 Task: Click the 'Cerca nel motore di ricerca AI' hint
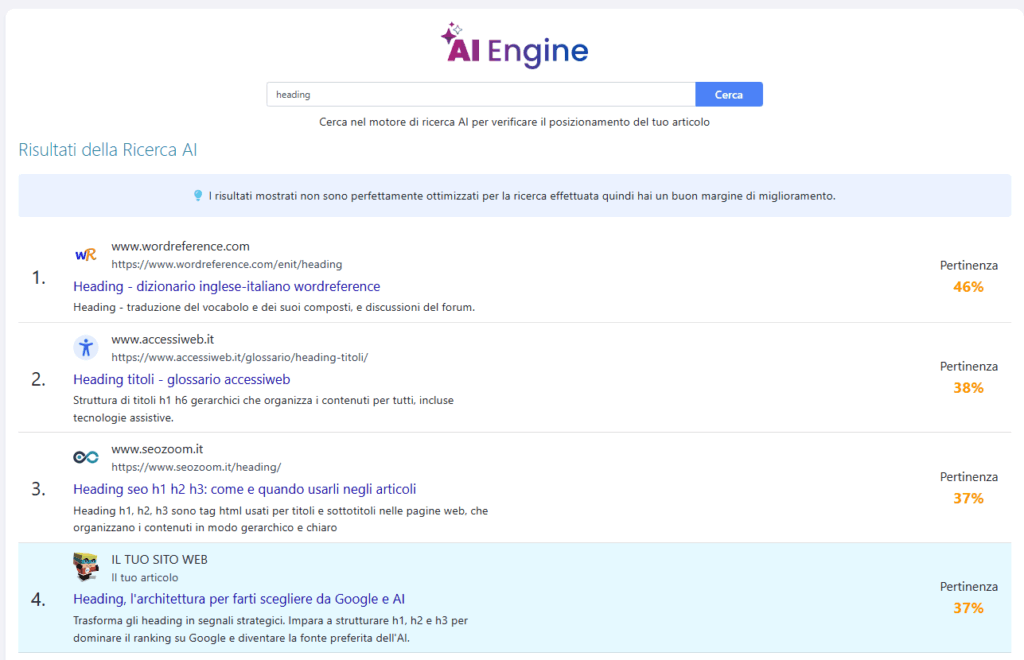click(514, 122)
